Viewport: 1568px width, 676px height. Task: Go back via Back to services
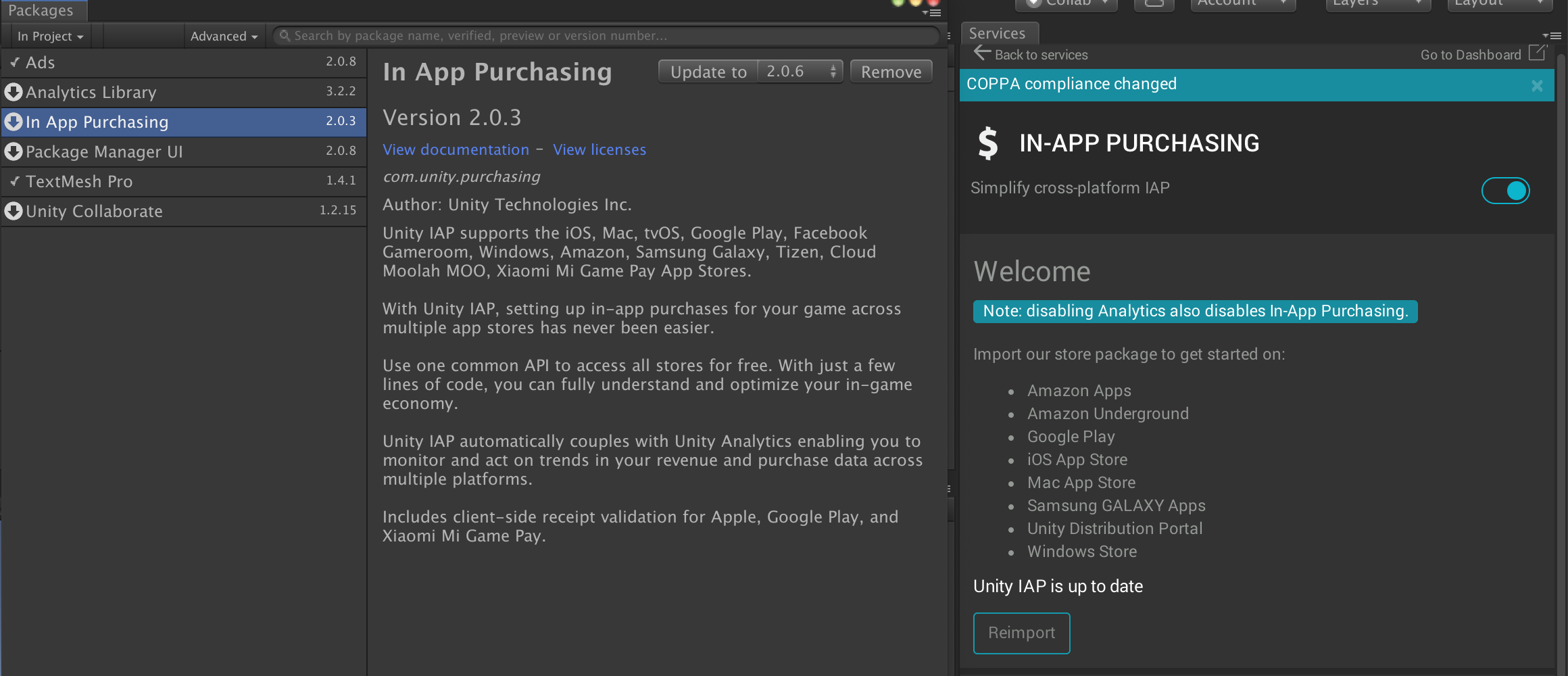(1041, 55)
